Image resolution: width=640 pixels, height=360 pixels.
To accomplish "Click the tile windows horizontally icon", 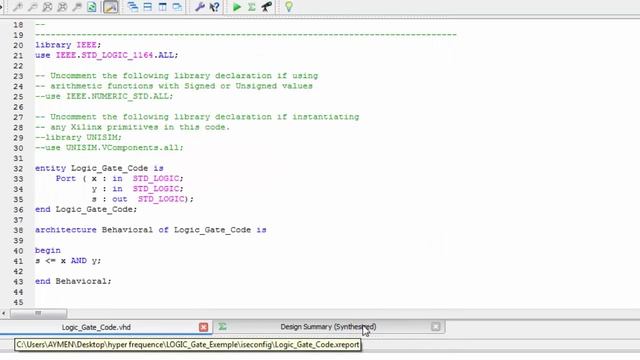I will (147, 7).
